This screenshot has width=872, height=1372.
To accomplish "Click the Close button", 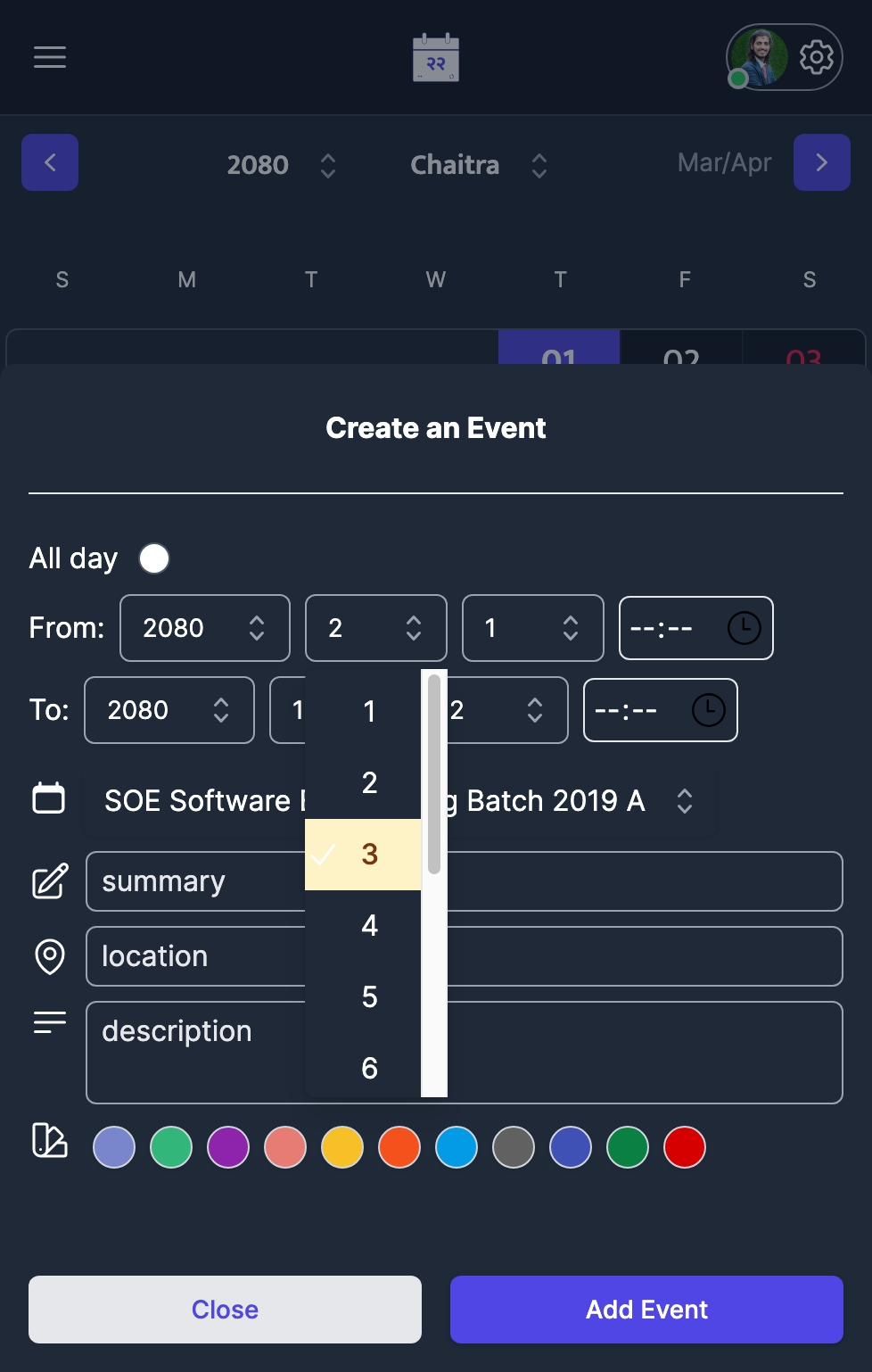I will pos(225,1309).
